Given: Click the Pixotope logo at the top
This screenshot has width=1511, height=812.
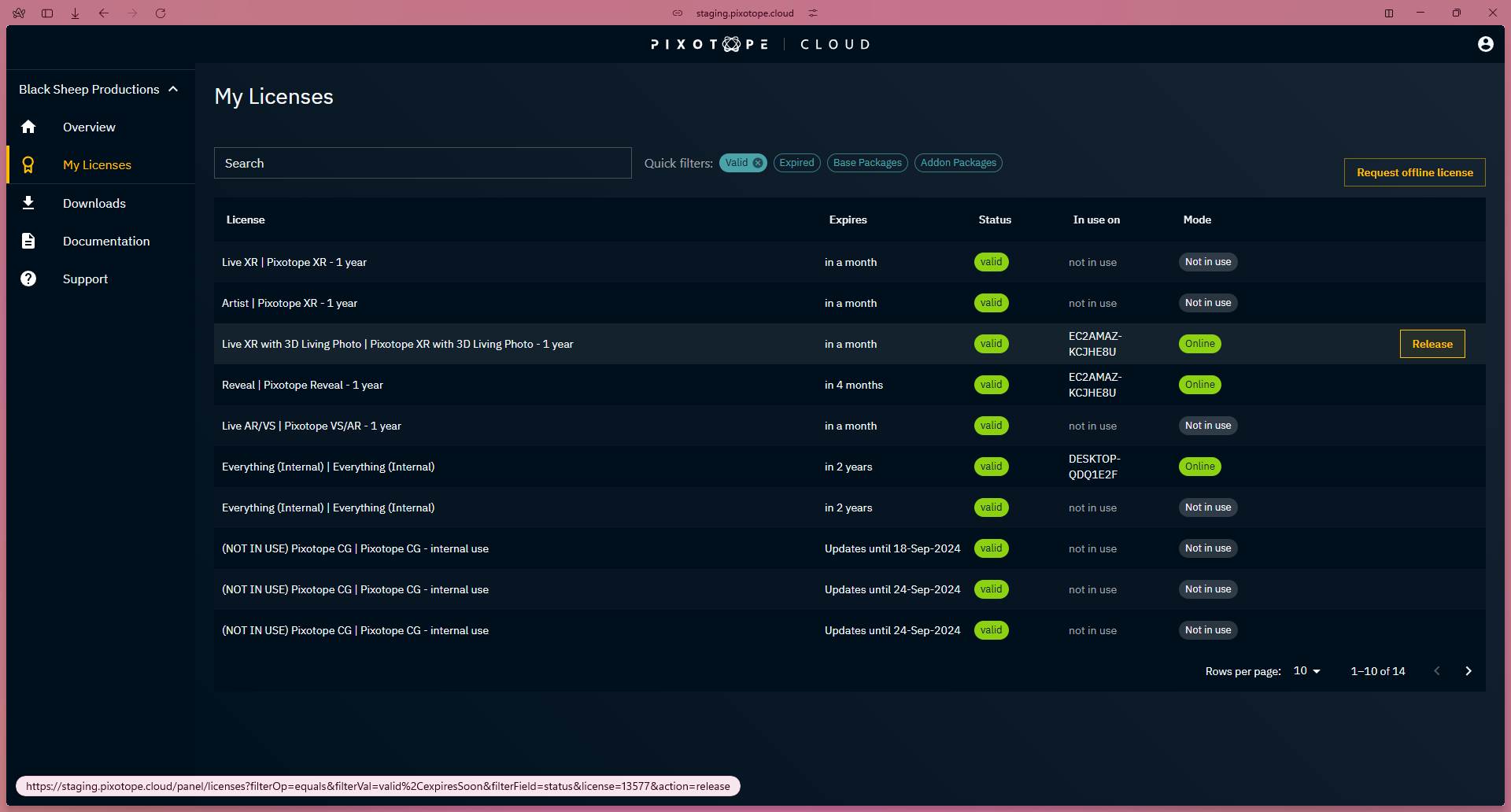Looking at the screenshot, I should 708,44.
